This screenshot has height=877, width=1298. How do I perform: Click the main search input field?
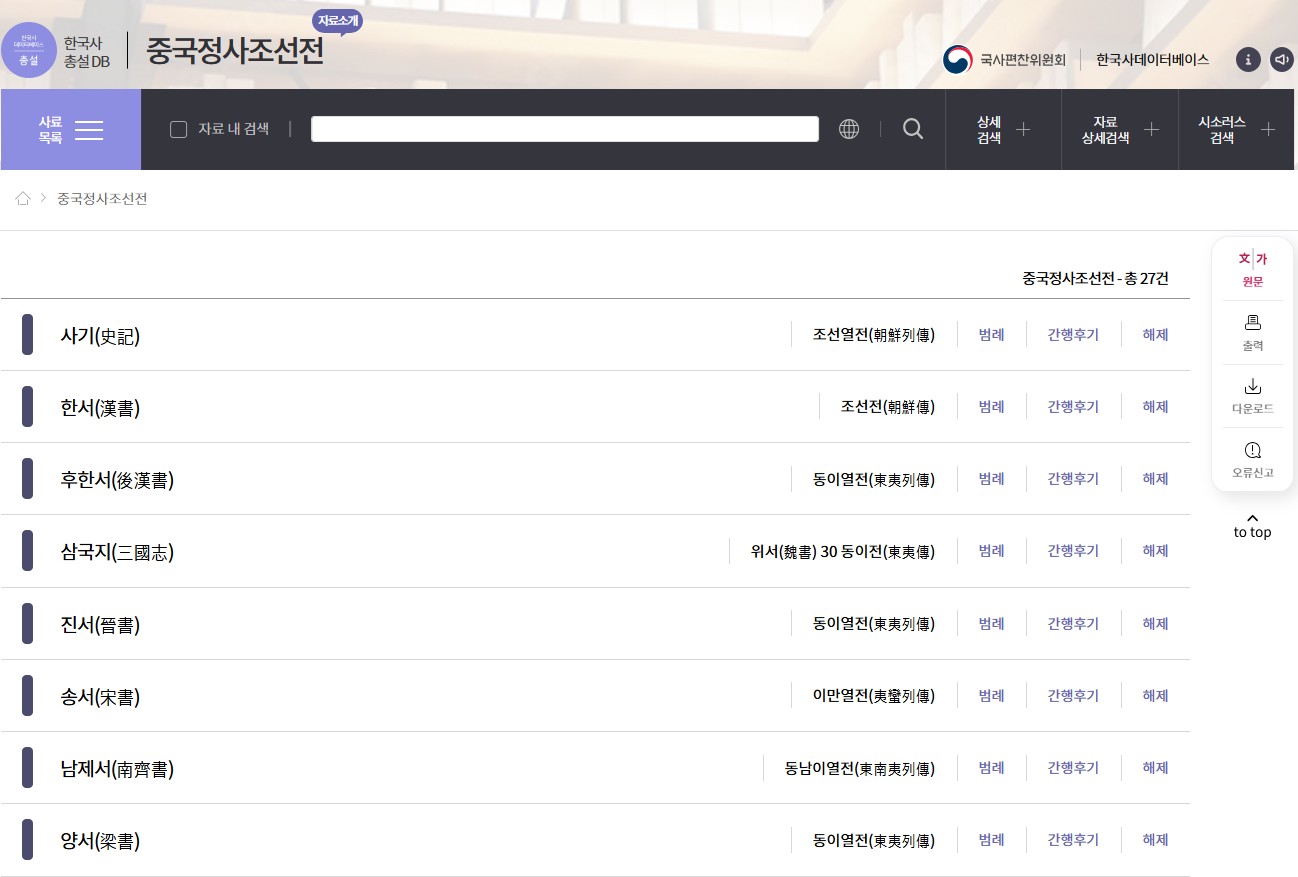tap(564, 129)
